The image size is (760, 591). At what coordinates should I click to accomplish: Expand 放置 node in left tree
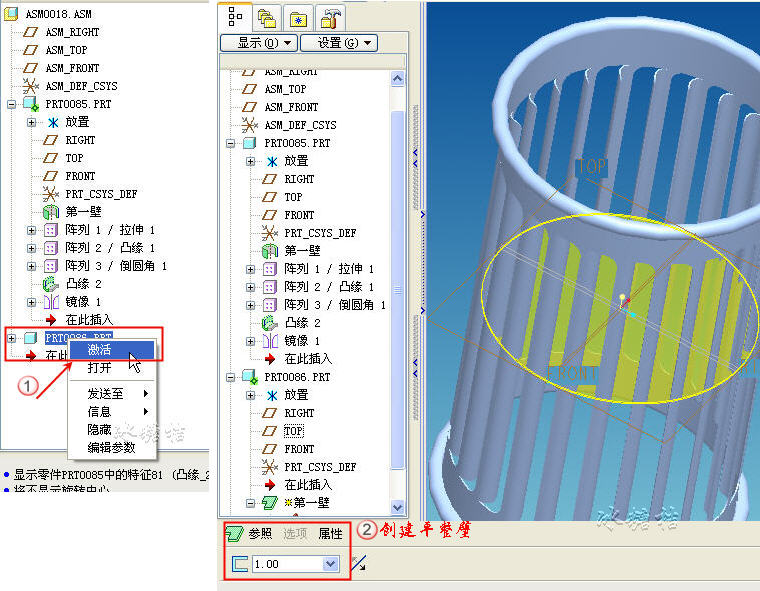pyautogui.click(x=32, y=122)
